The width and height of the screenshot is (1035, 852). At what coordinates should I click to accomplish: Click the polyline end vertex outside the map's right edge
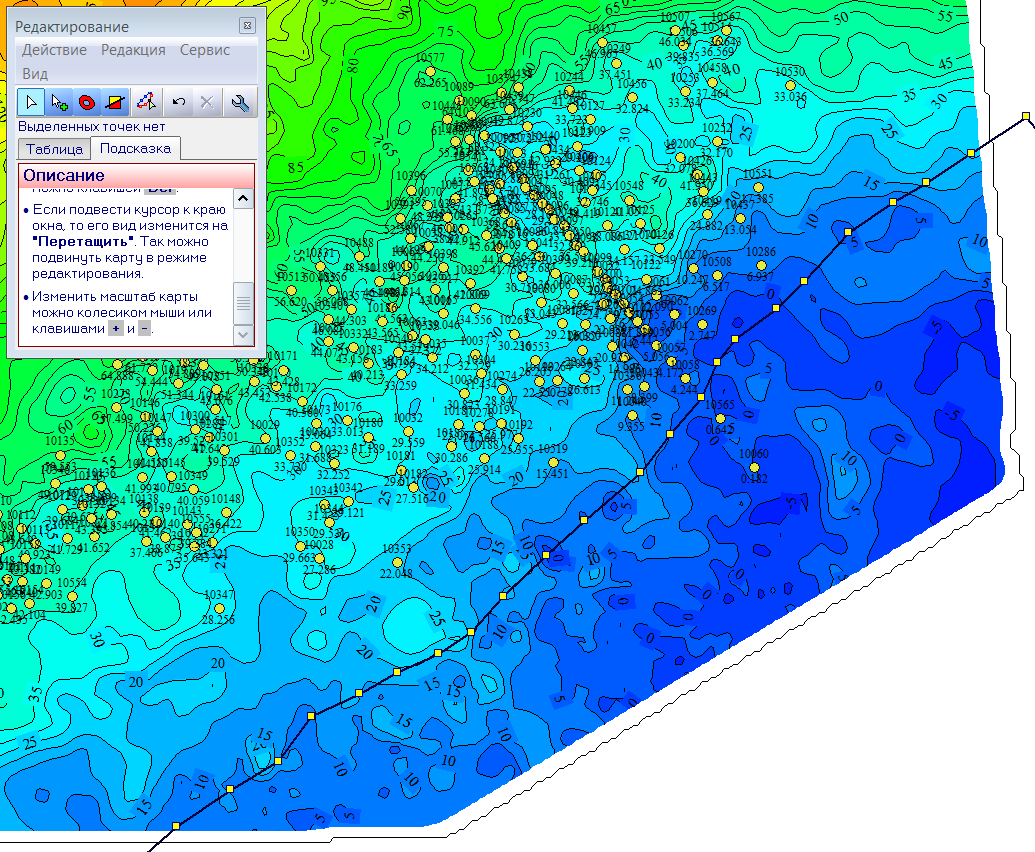1026,116
